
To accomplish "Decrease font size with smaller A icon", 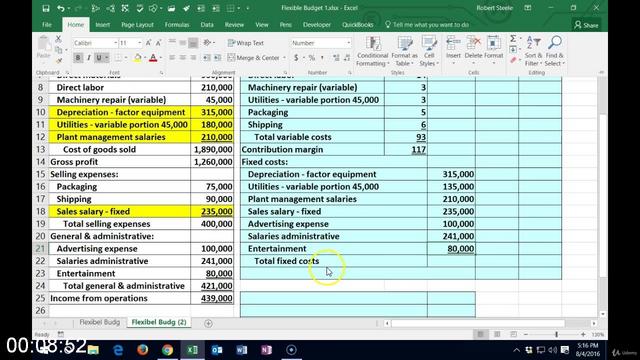I will pos(158,43).
